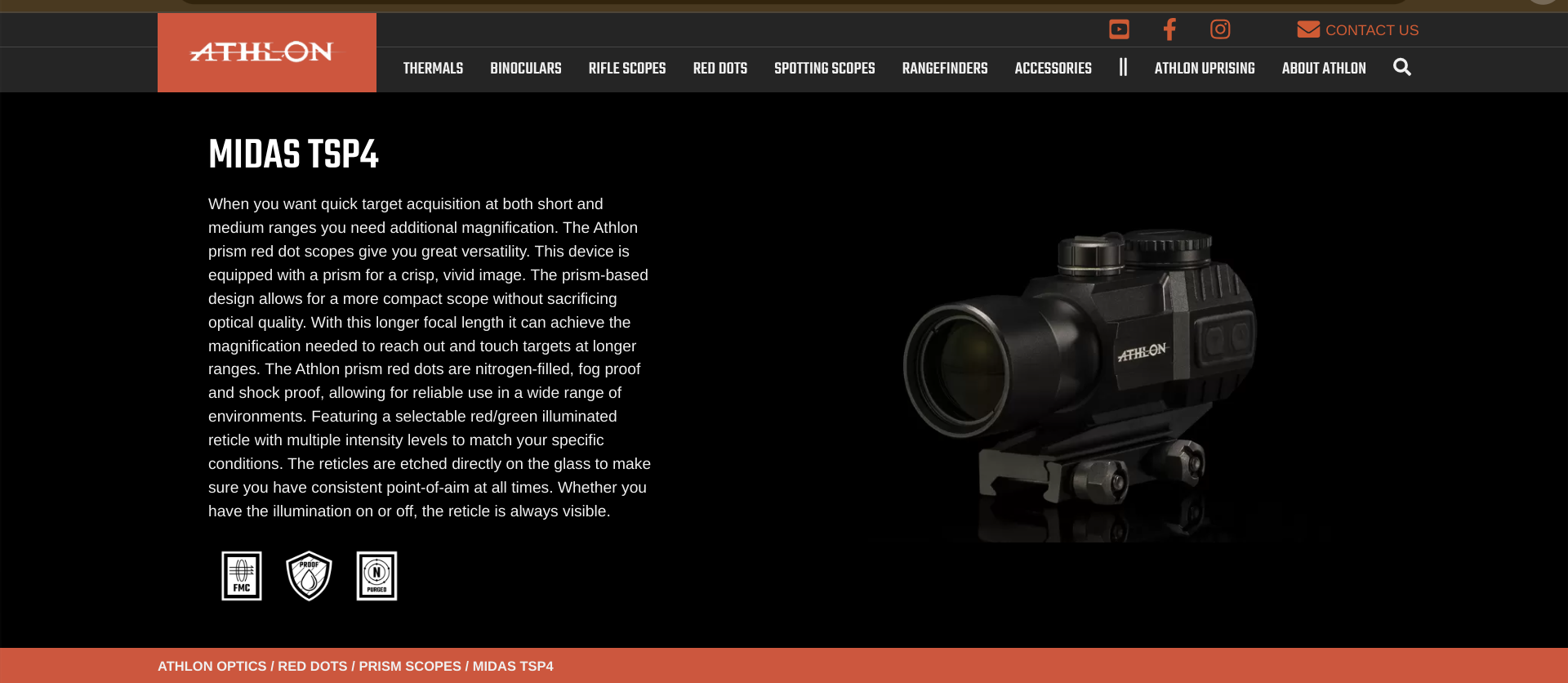Open the Thermals menu
This screenshot has width=1568, height=683.
pos(433,69)
